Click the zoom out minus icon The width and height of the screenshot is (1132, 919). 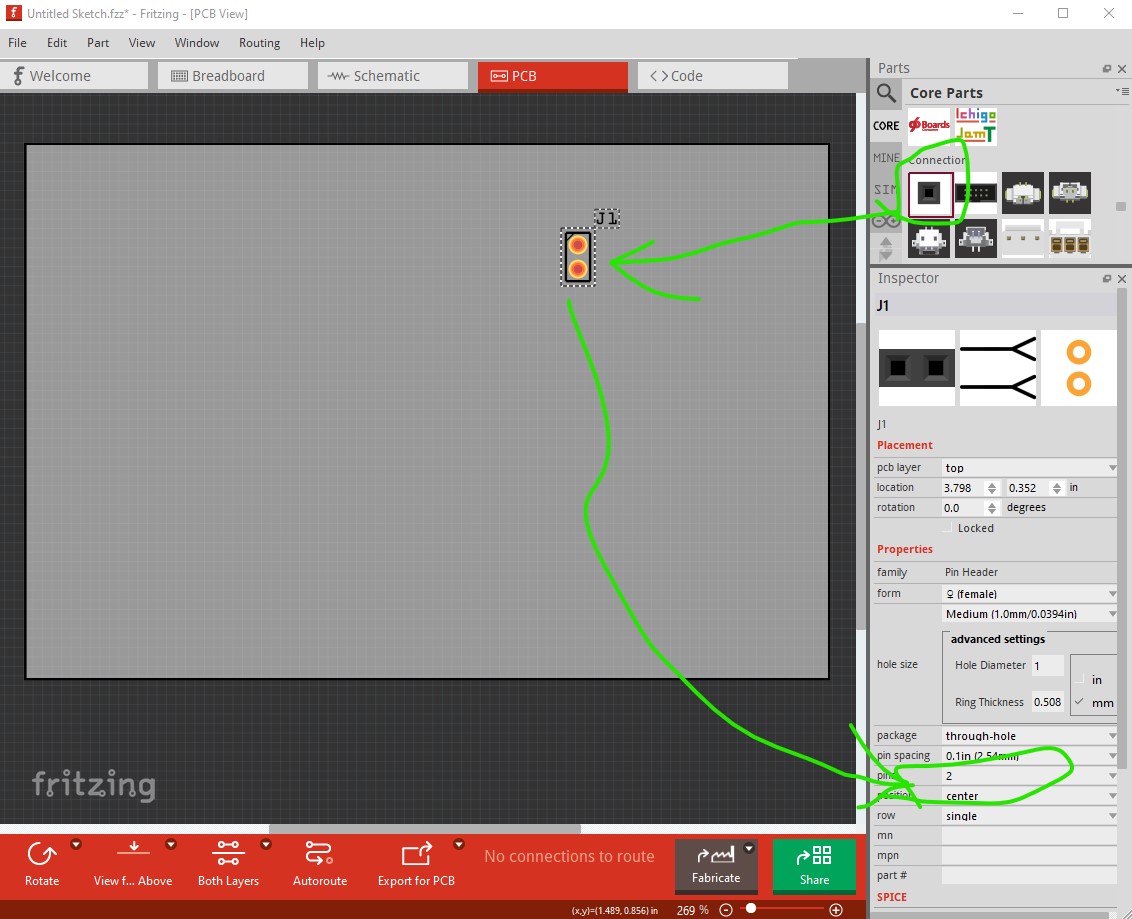coord(726,910)
